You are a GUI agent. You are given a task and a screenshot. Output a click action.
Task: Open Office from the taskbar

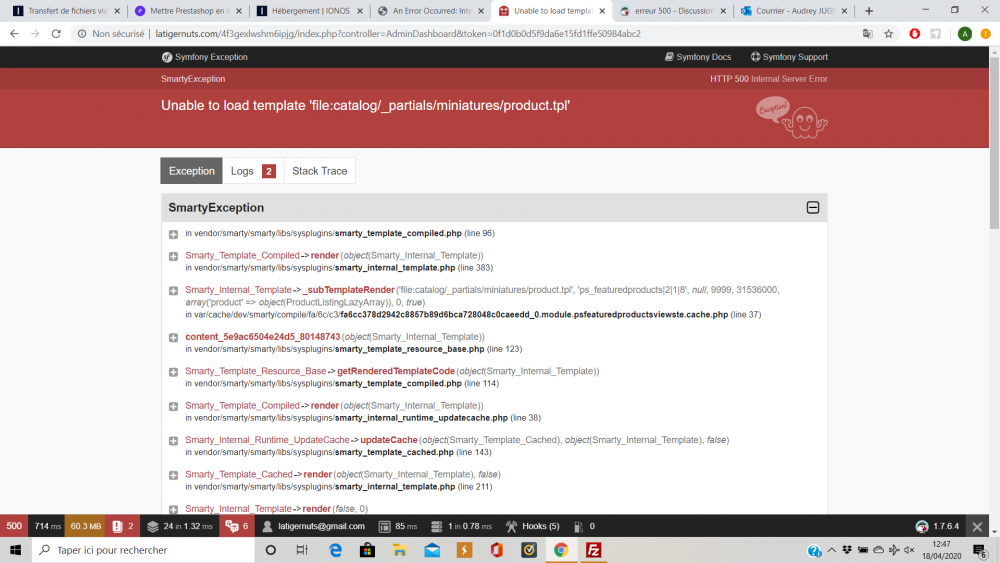pos(497,550)
